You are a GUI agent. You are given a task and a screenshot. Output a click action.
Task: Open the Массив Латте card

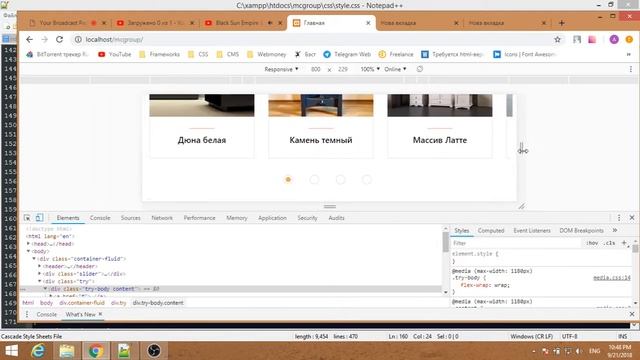(x=440, y=126)
